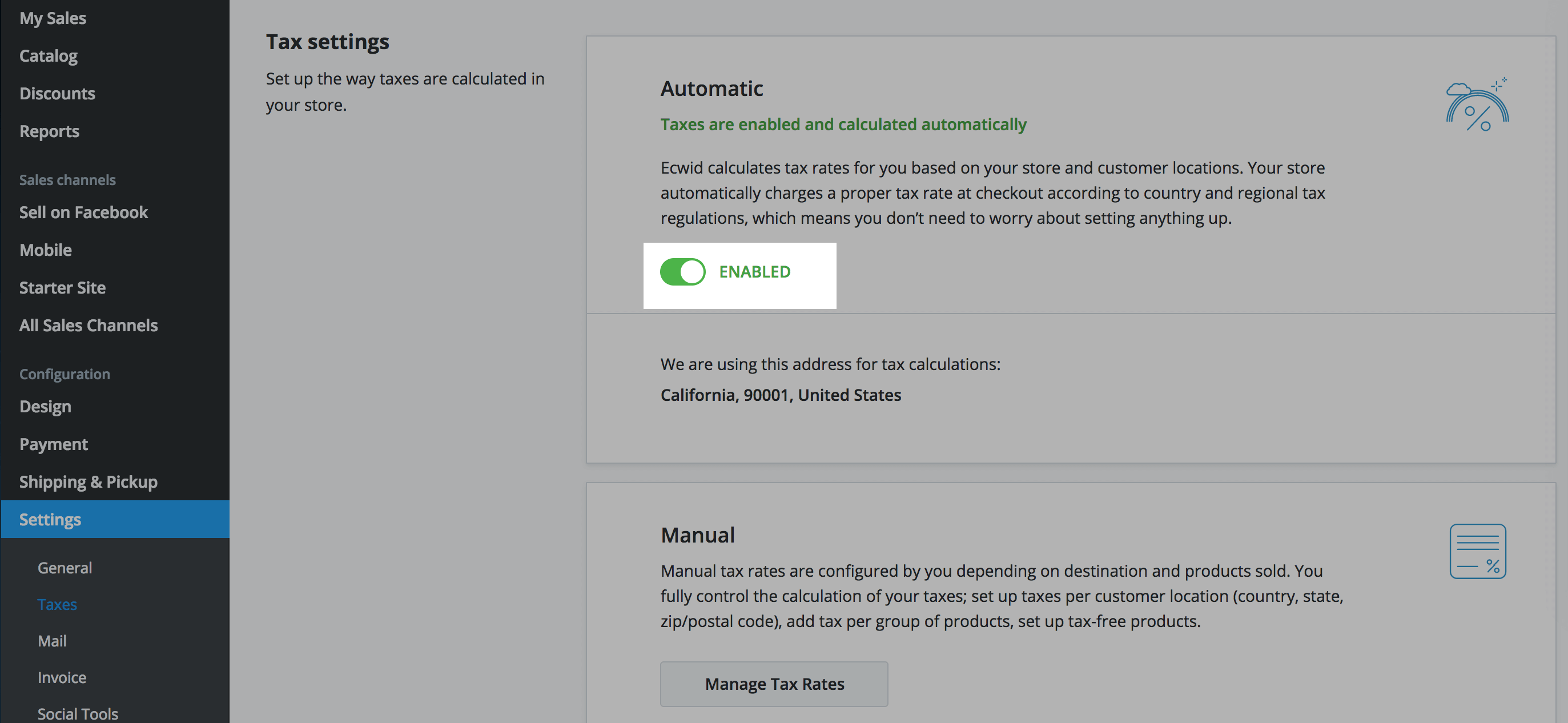Viewport: 1568px width, 723px height.
Task: Open Starter Site settings
Action: [62, 287]
